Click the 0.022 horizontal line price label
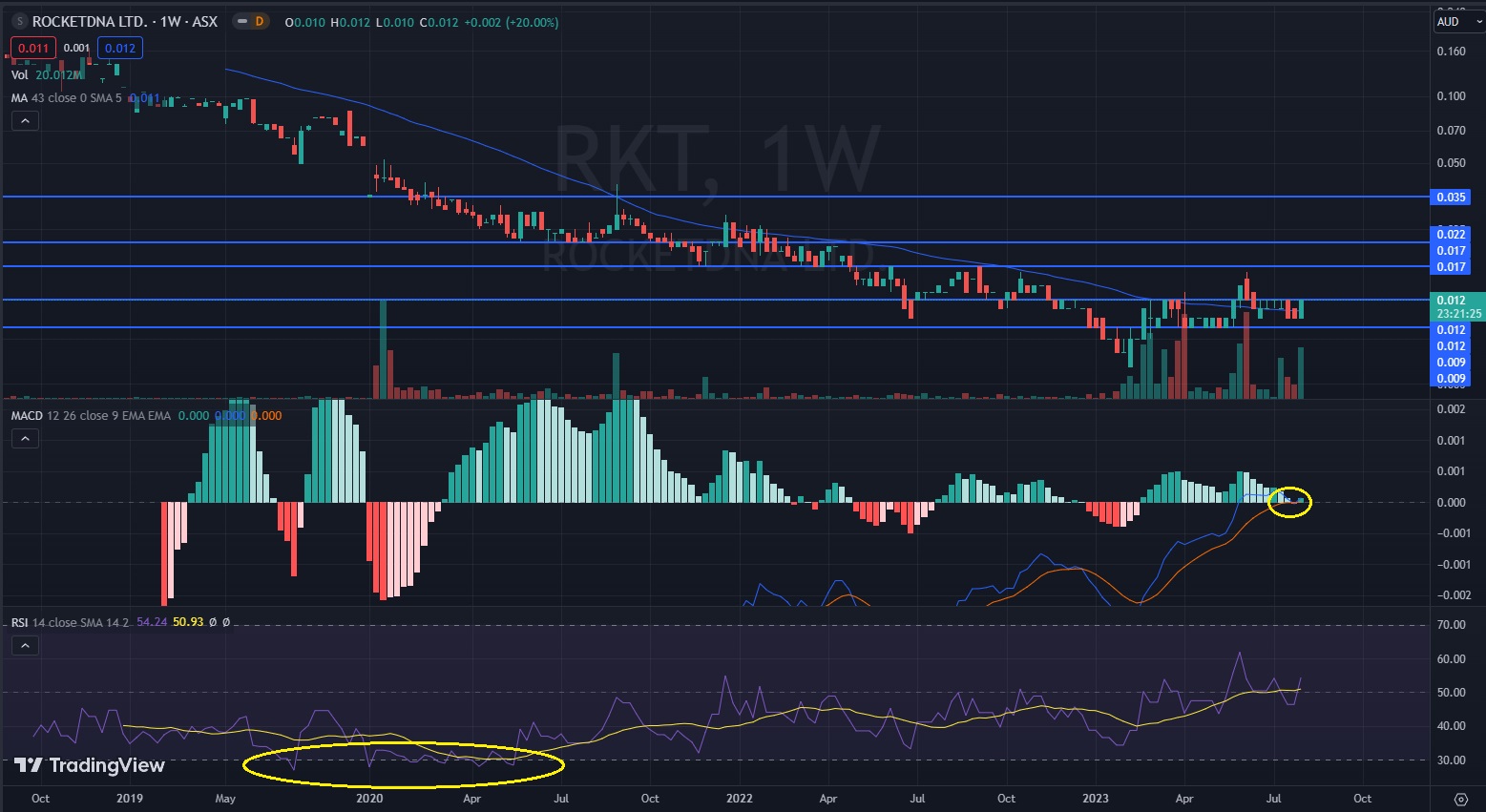1486x812 pixels. (x=1451, y=235)
